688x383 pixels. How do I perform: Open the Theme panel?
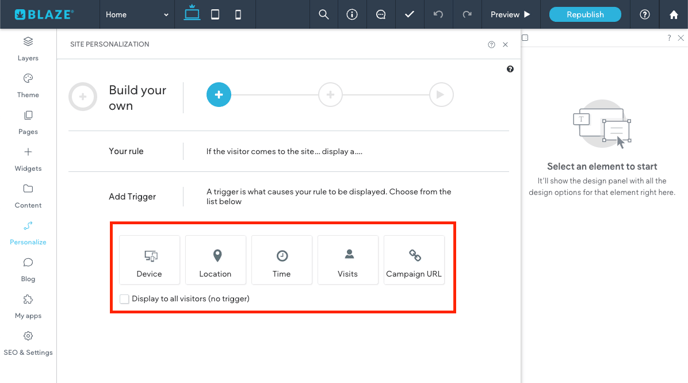28,86
